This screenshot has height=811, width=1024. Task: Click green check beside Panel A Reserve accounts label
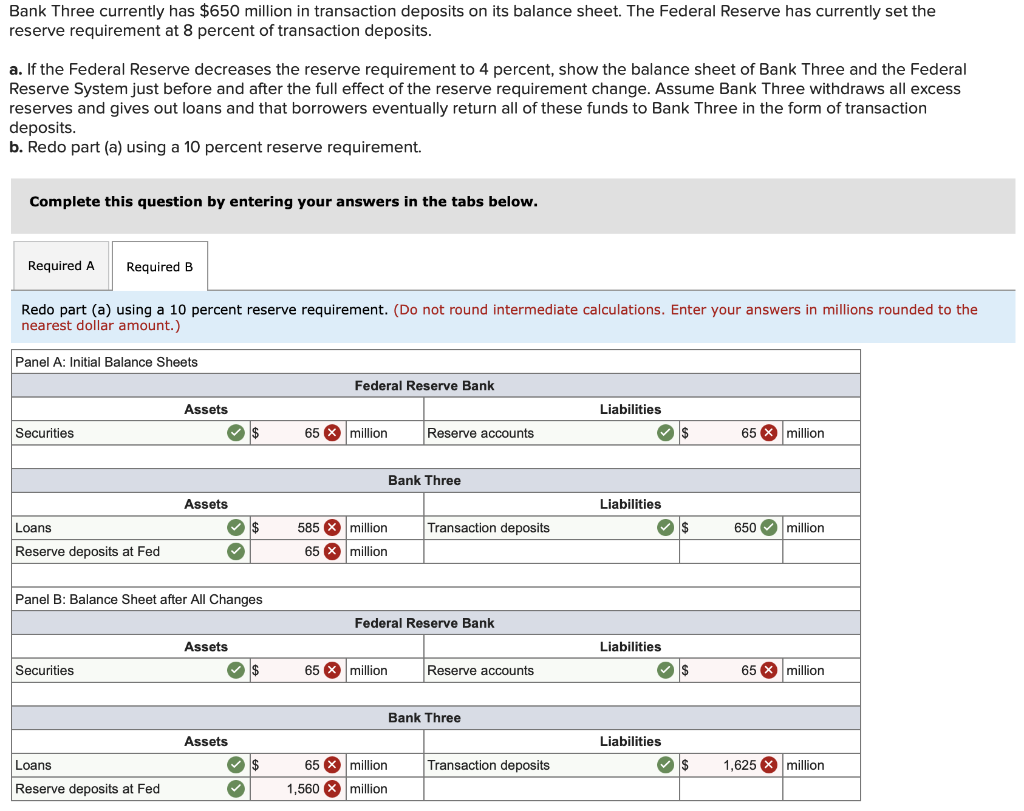[x=665, y=433]
